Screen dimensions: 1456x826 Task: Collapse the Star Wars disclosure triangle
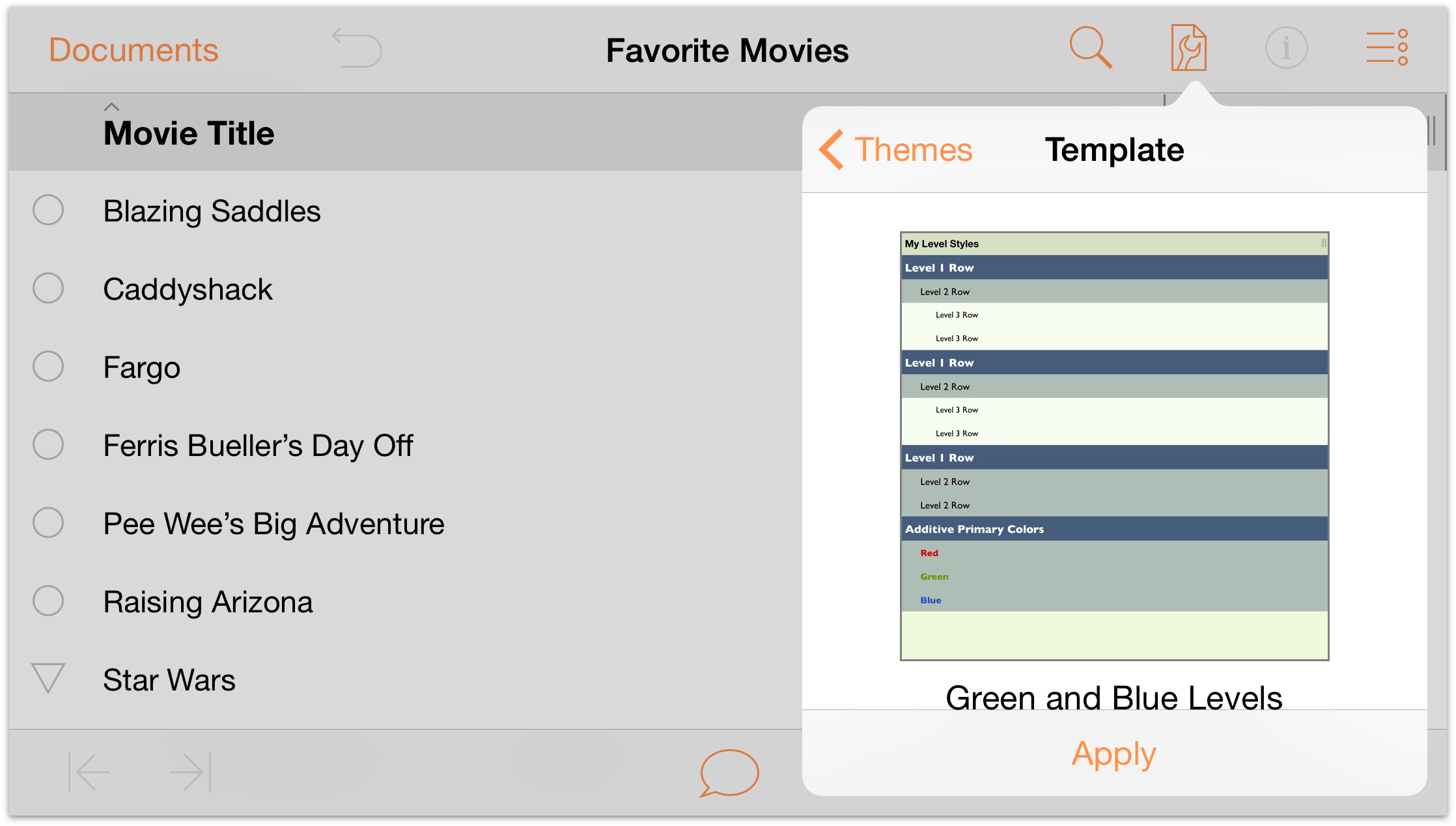pyautogui.click(x=48, y=678)
